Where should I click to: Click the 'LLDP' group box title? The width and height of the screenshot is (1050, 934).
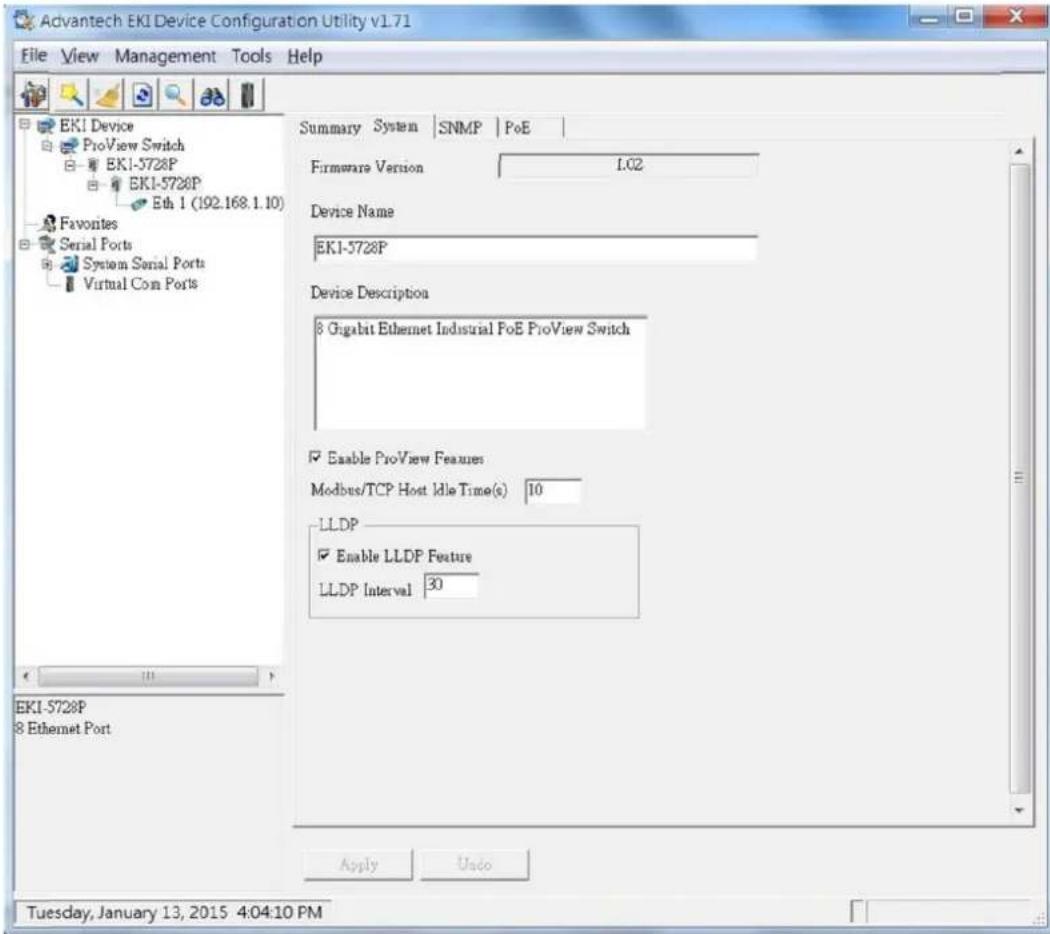(338, 525)
